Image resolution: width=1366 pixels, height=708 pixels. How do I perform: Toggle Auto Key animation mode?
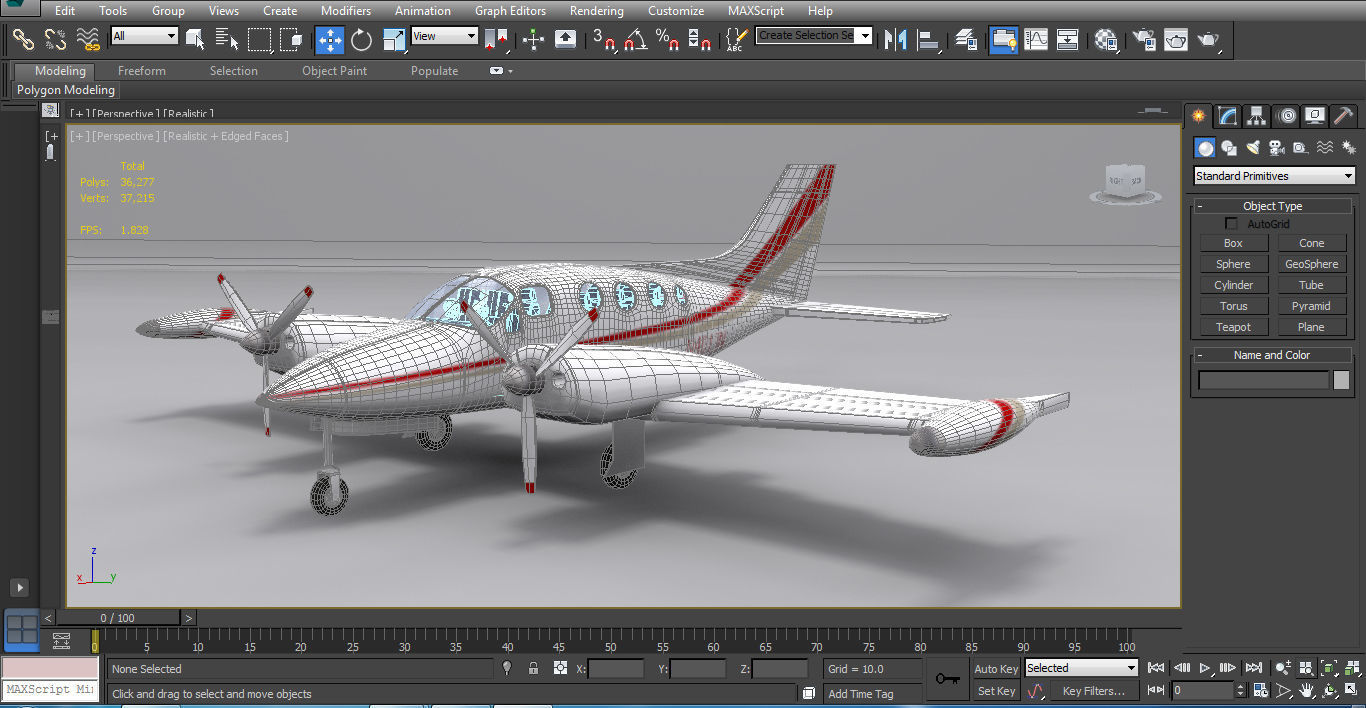pos(995,669)
